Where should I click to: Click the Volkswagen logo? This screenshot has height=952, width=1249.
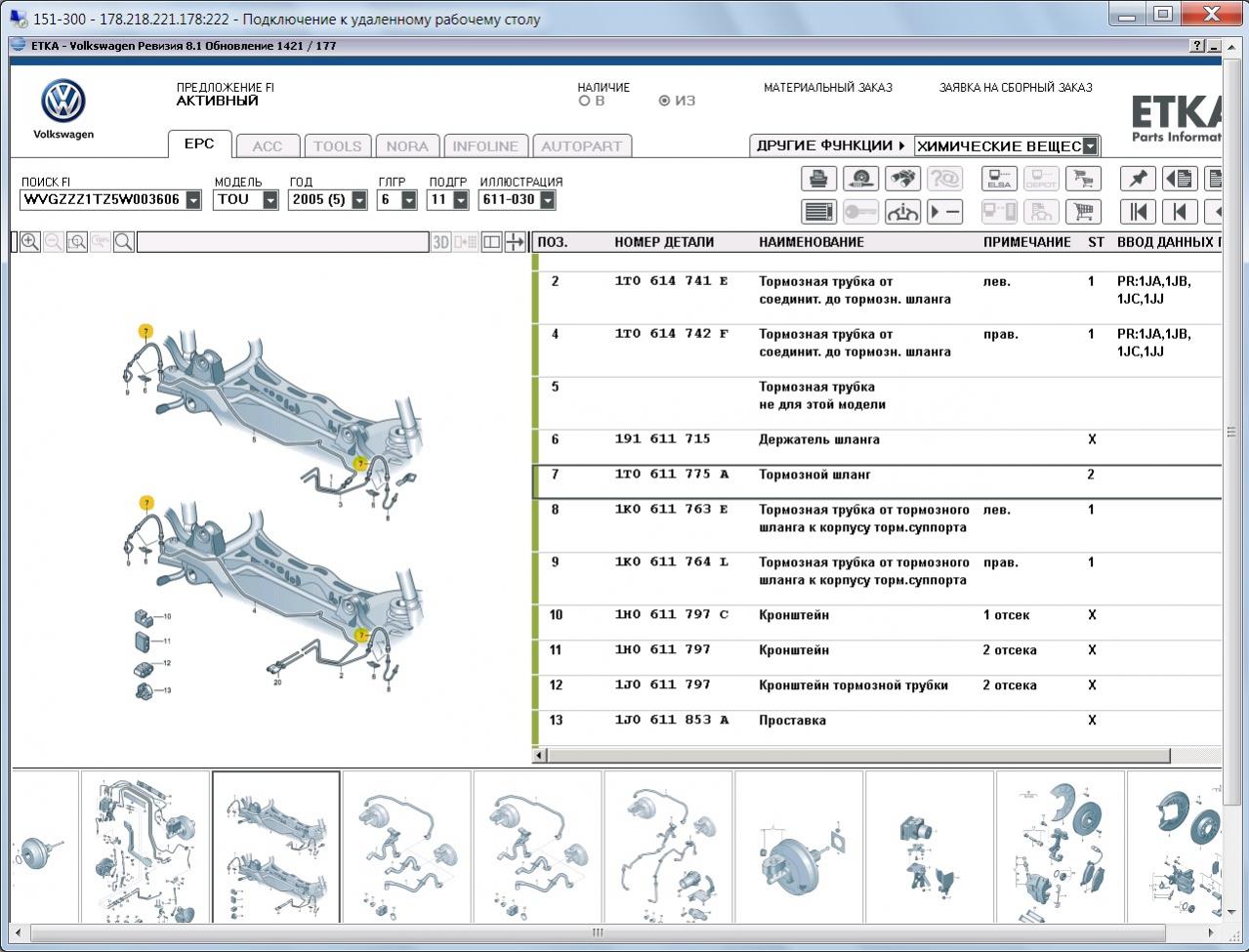(x=63, y=102)
